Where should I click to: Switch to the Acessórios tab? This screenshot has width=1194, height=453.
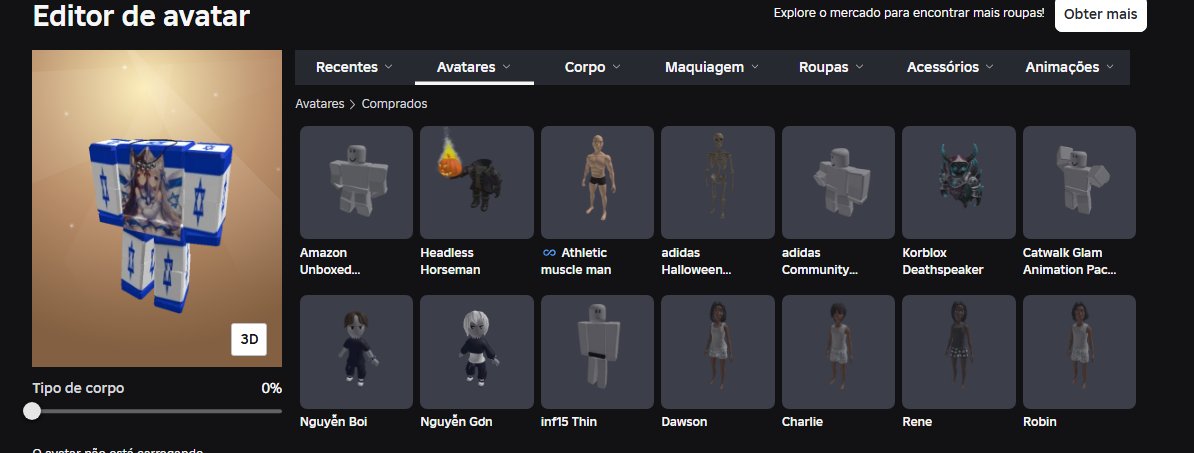click(950, 67)
